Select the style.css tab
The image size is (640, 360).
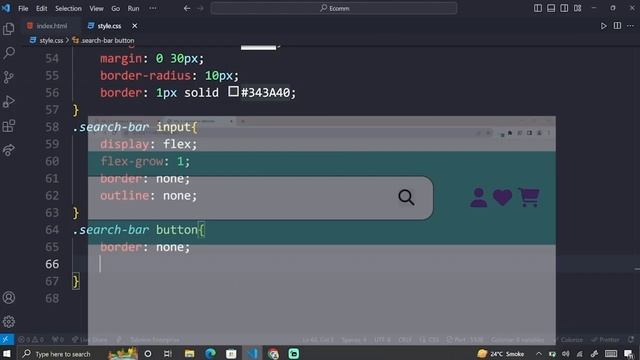click(109, 26)
